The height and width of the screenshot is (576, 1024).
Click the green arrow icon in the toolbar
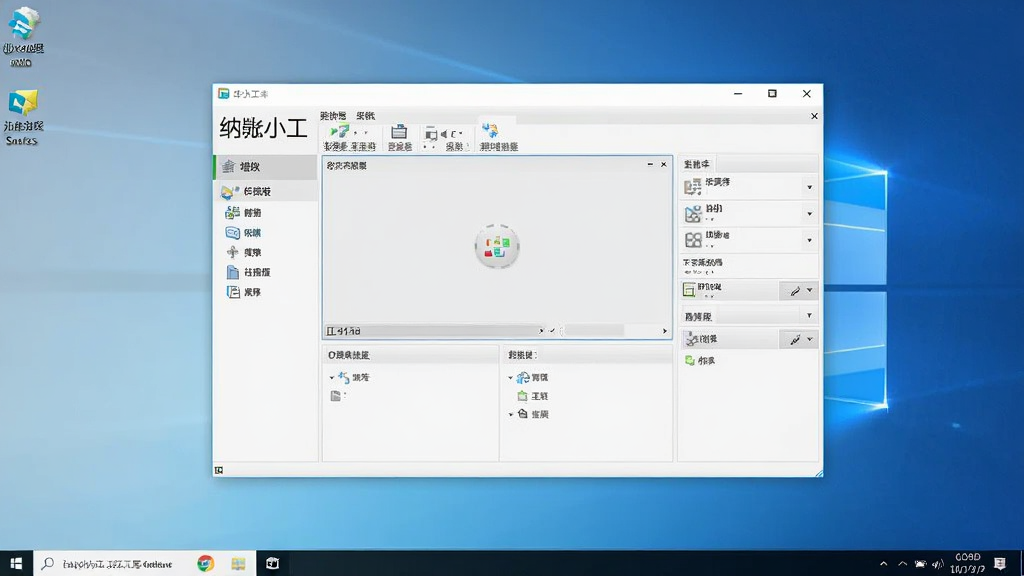pos(340,132)
